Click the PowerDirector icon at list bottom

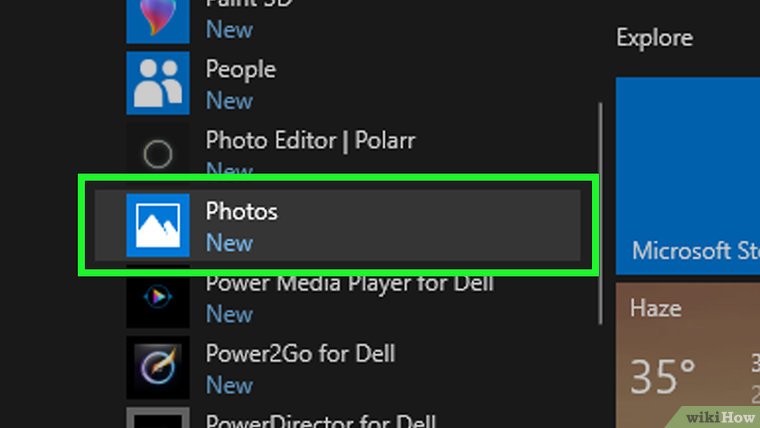tap(158, 418)
